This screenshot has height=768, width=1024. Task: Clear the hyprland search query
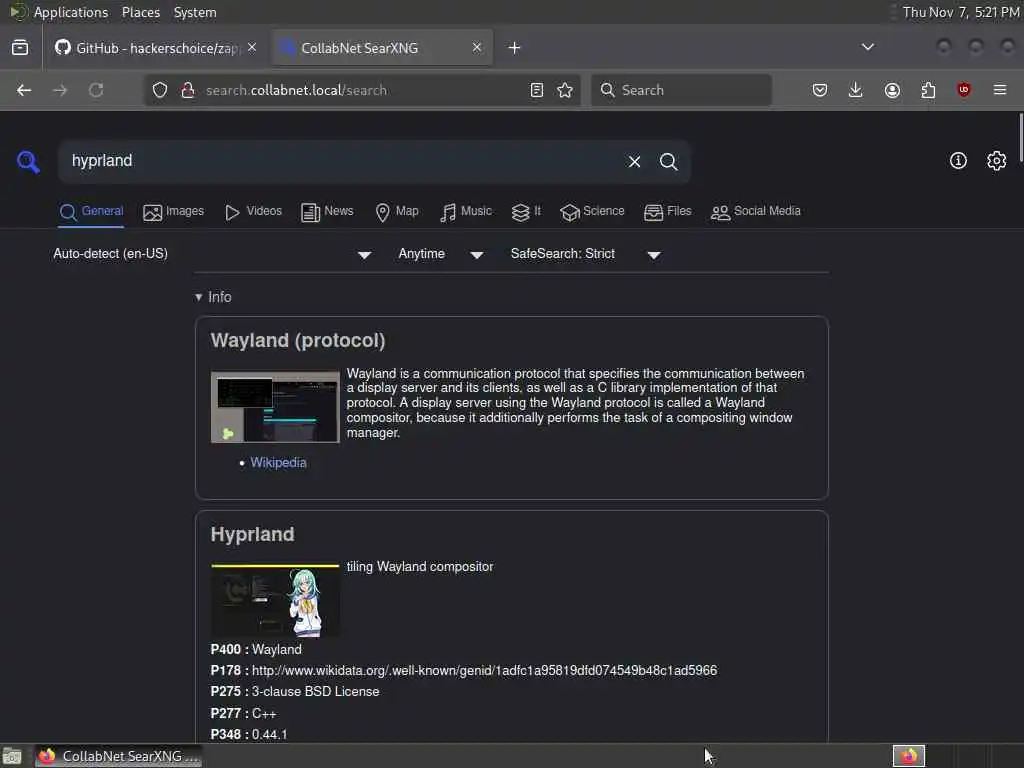tap(634, 161)
